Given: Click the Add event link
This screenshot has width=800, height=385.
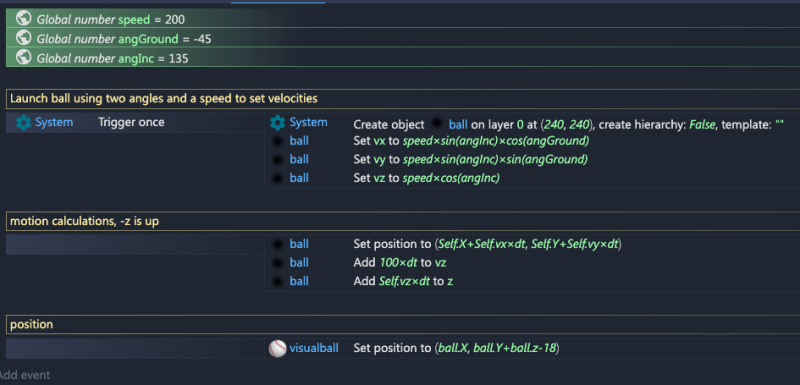Looking at the screenshot, I should point(24,375).
